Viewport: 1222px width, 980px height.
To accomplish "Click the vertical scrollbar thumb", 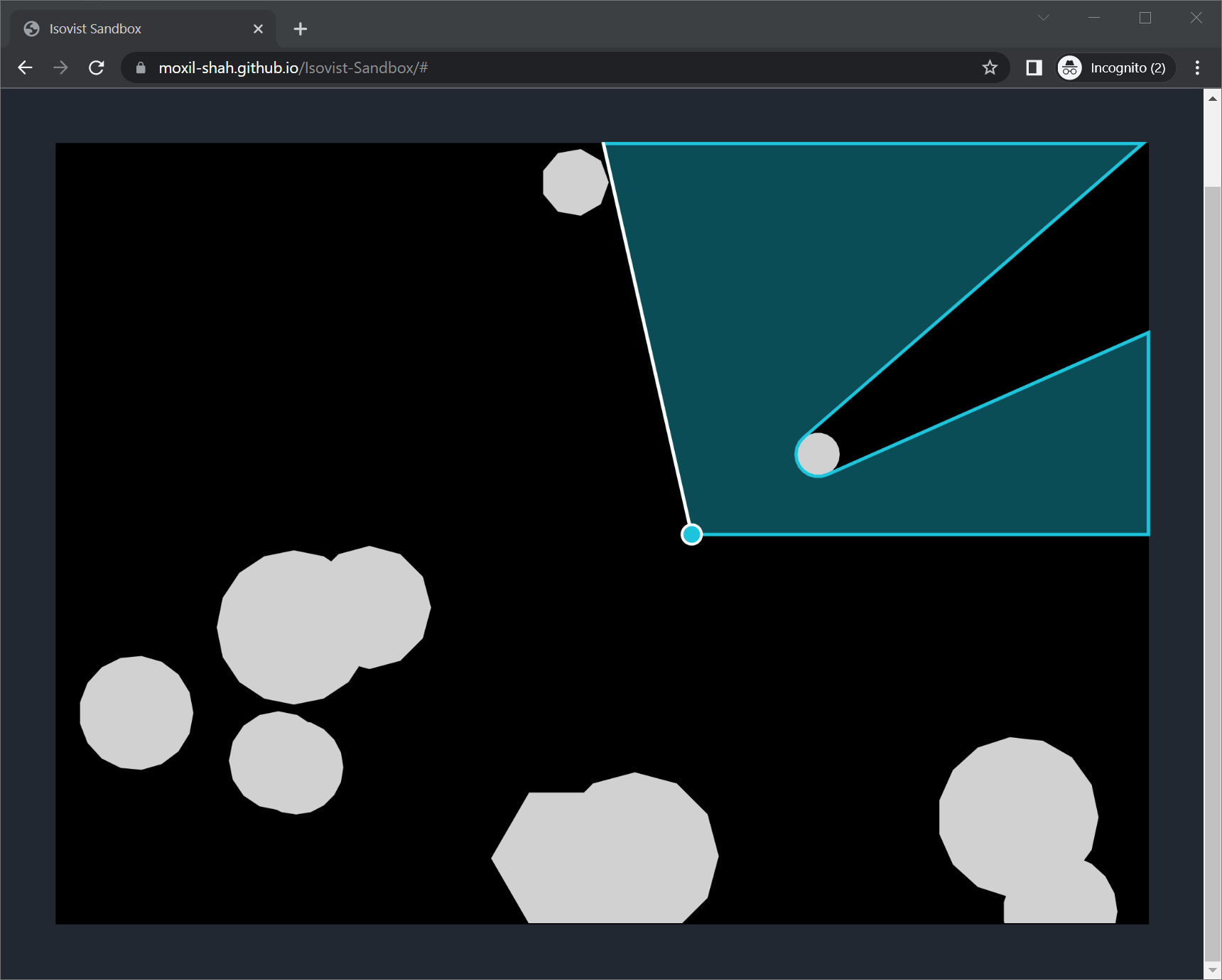I will coord(1213,574).
